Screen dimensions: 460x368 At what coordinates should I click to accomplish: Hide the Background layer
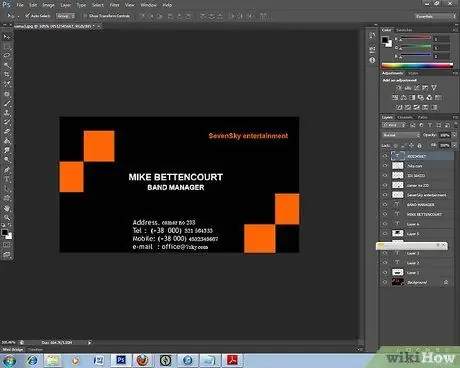[385, 282]
